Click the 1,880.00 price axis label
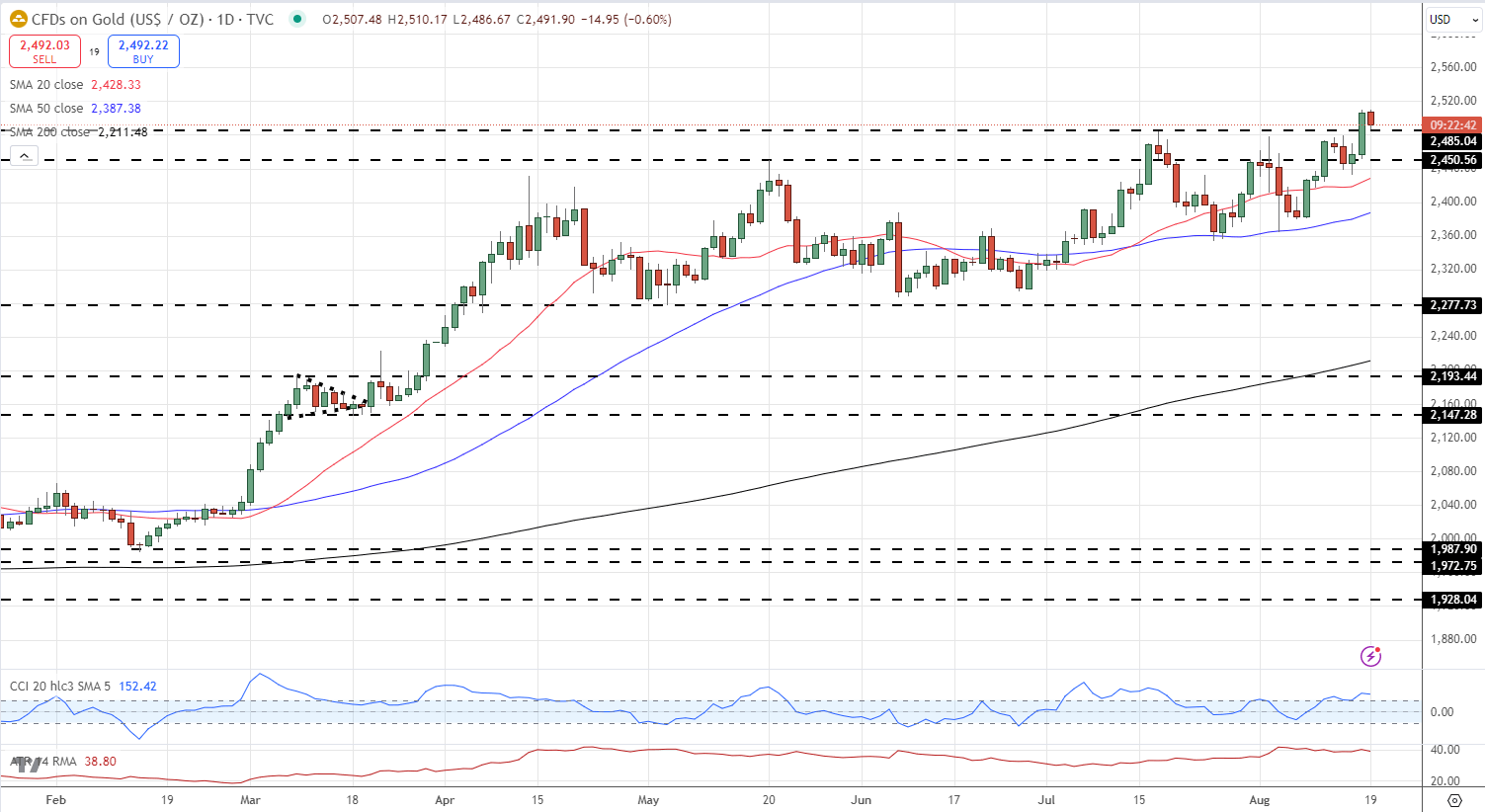Viewport: 1485px width, 812px height. pos(1453,639)
